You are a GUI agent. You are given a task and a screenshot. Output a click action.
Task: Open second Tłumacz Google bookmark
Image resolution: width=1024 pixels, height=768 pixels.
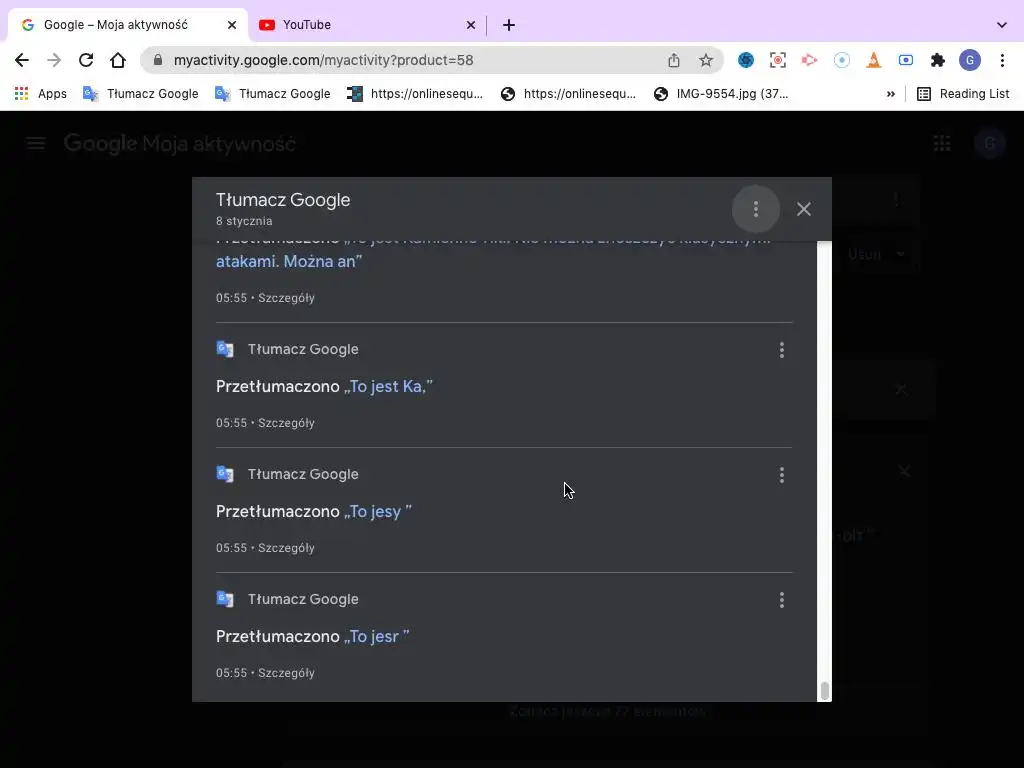[272, 93]
